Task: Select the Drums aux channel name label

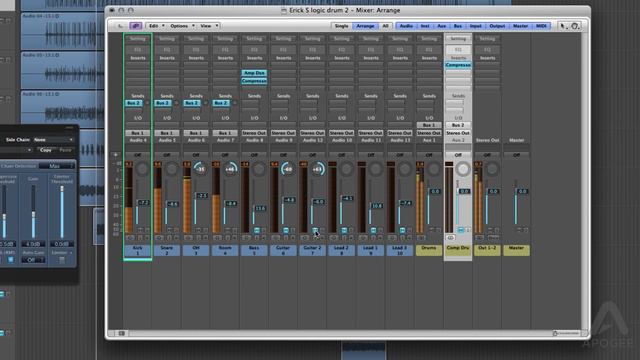Action: pos(429,250)
